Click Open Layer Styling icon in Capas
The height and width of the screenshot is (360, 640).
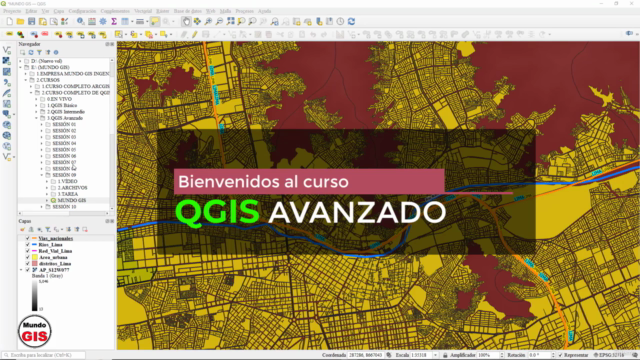(22, 230)
